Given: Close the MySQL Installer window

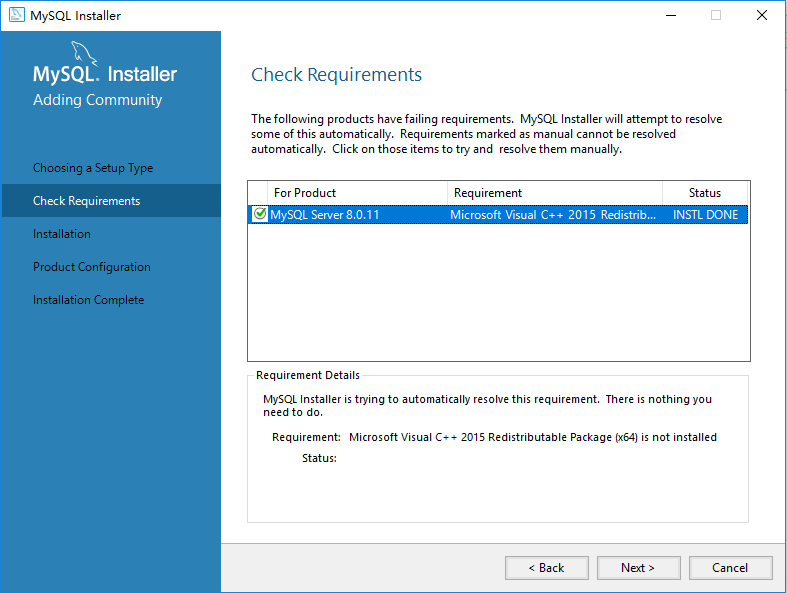Looking at the screenshot, I should tap(761, 15).
